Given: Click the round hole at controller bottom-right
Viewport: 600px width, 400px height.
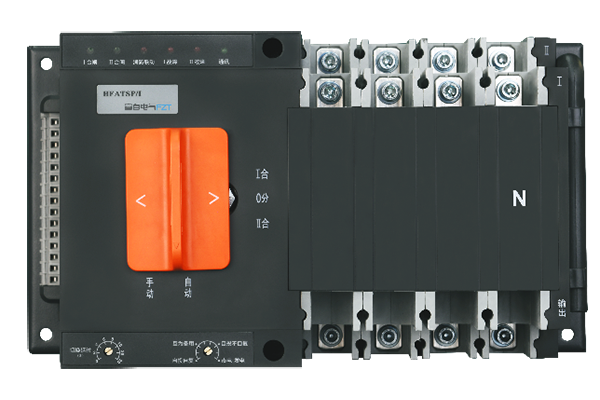Looking at the screenshot, I should coord(273,347).
